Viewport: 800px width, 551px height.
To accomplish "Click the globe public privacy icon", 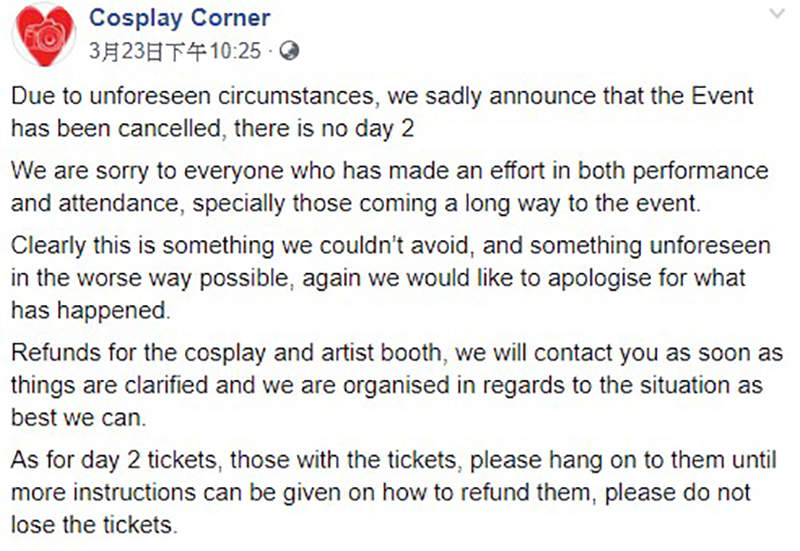I will click(290, 49).
